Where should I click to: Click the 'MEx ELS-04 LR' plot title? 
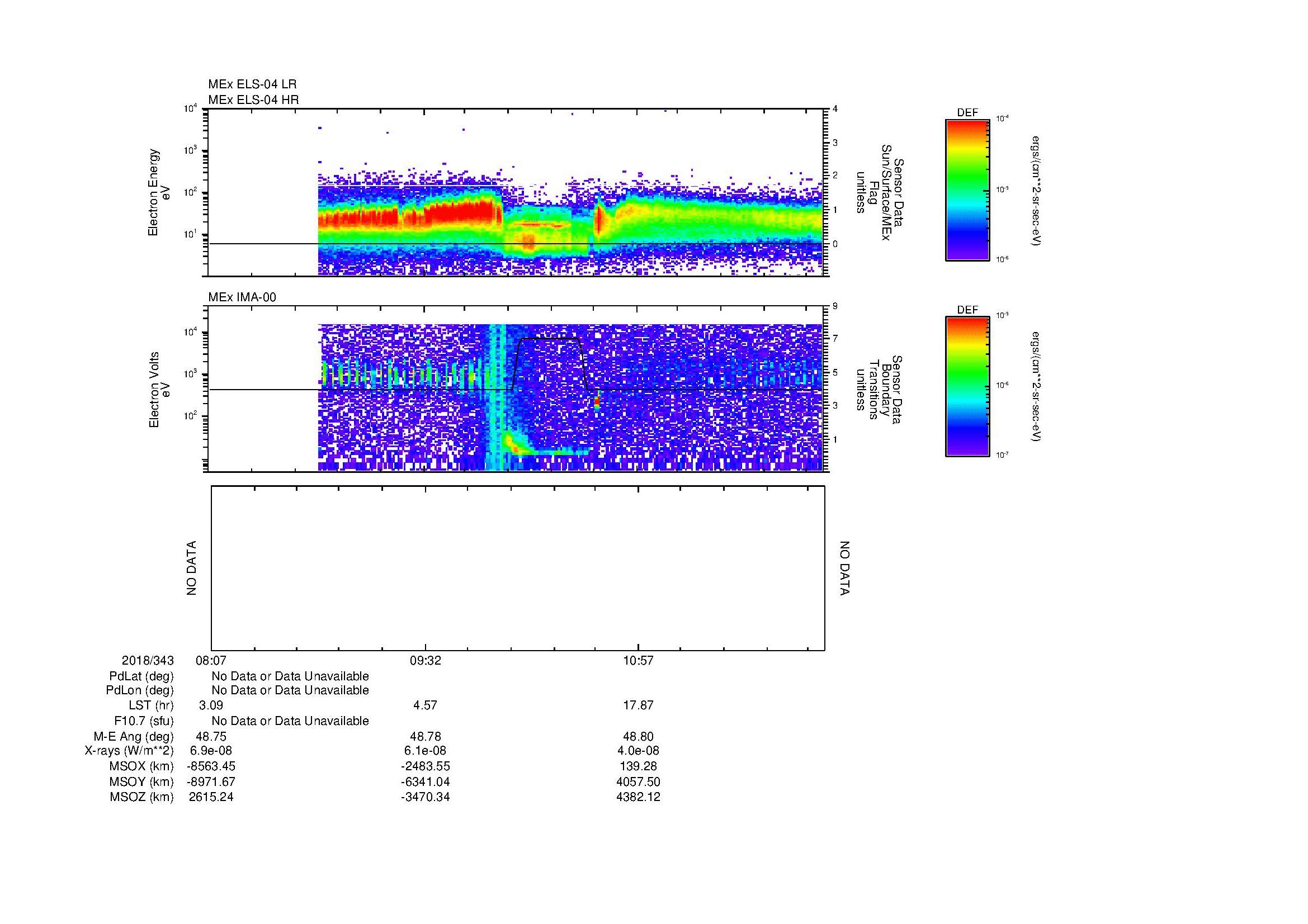coord(252,84)
